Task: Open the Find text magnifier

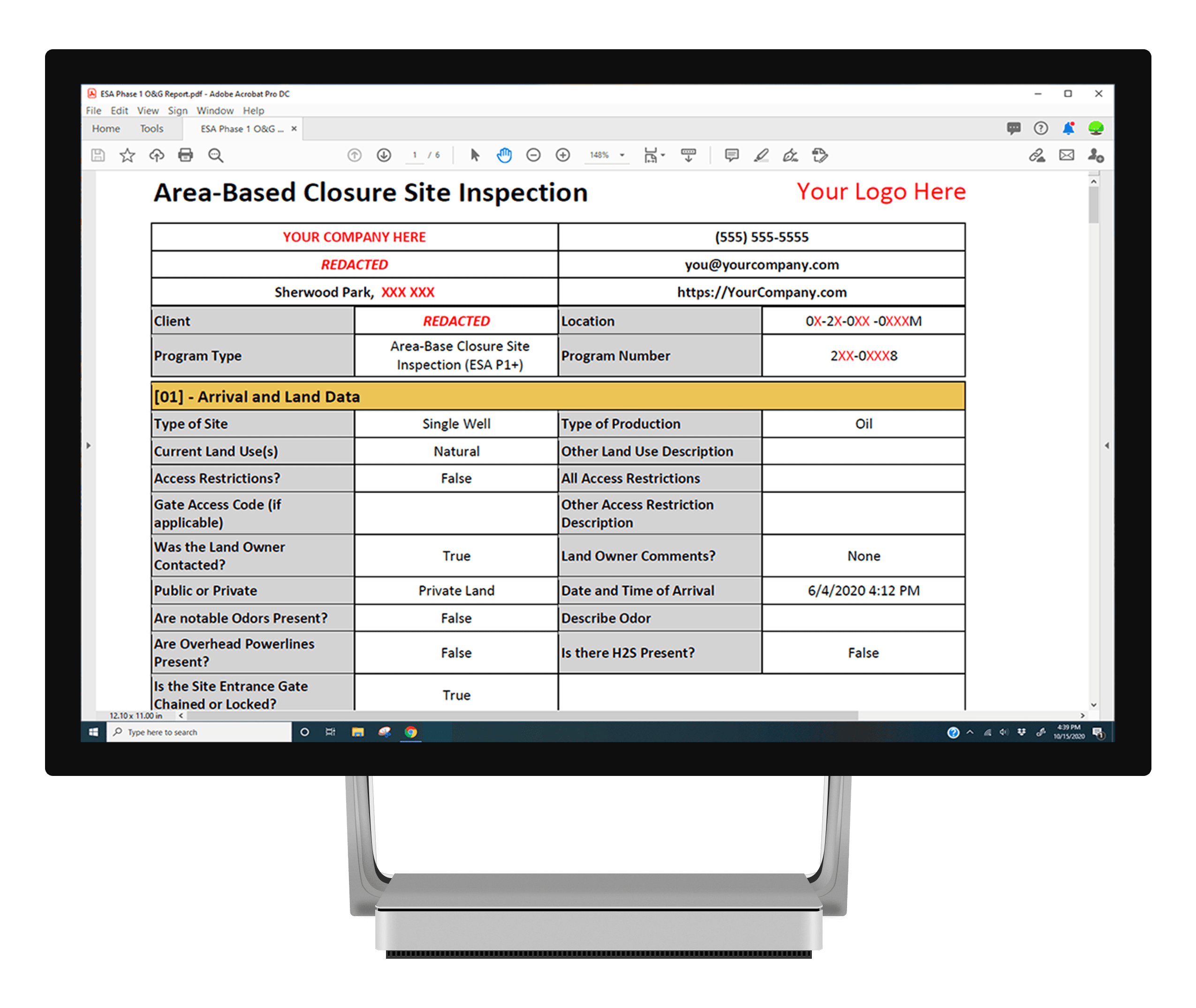Action: (x=216, y=155)
